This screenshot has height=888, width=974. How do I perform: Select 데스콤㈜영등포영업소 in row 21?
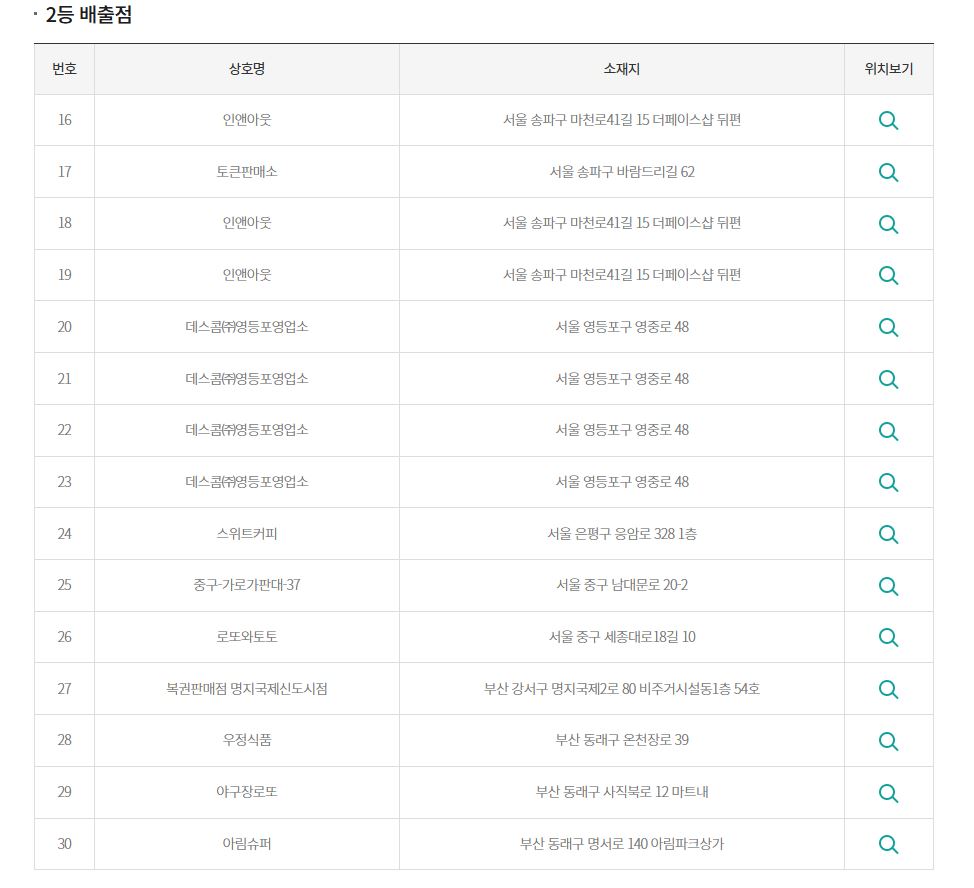[x=247, y=378]
